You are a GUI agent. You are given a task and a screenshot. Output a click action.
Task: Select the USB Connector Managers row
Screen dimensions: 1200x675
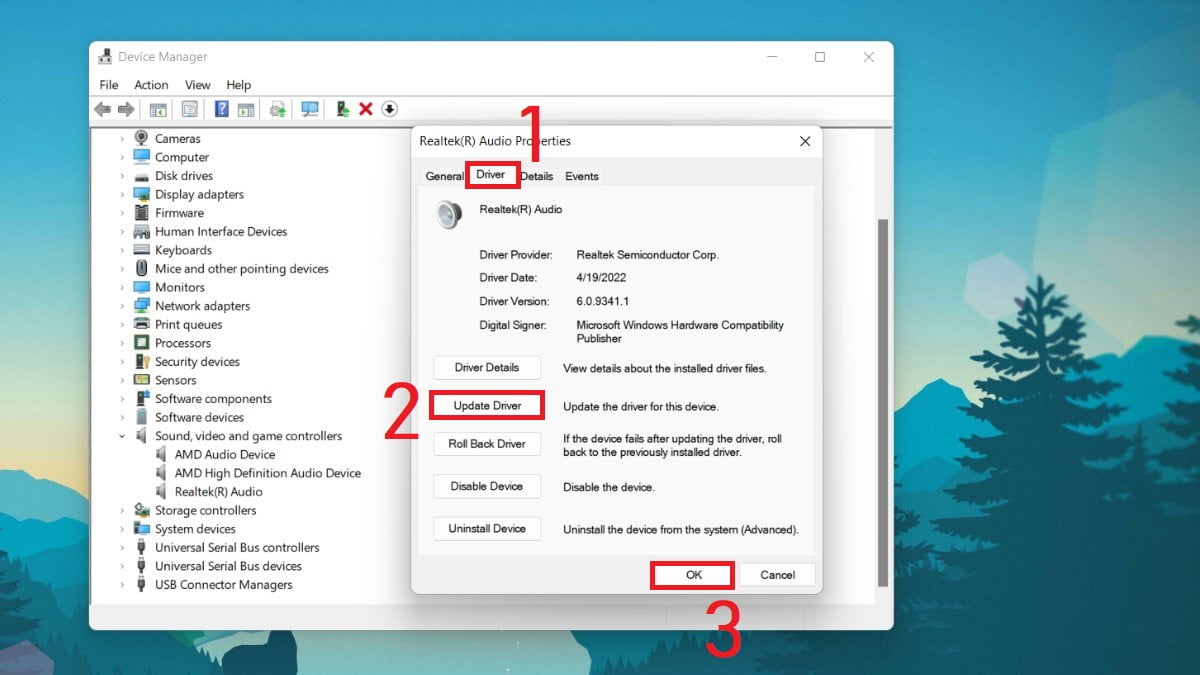tap(224, 585)
